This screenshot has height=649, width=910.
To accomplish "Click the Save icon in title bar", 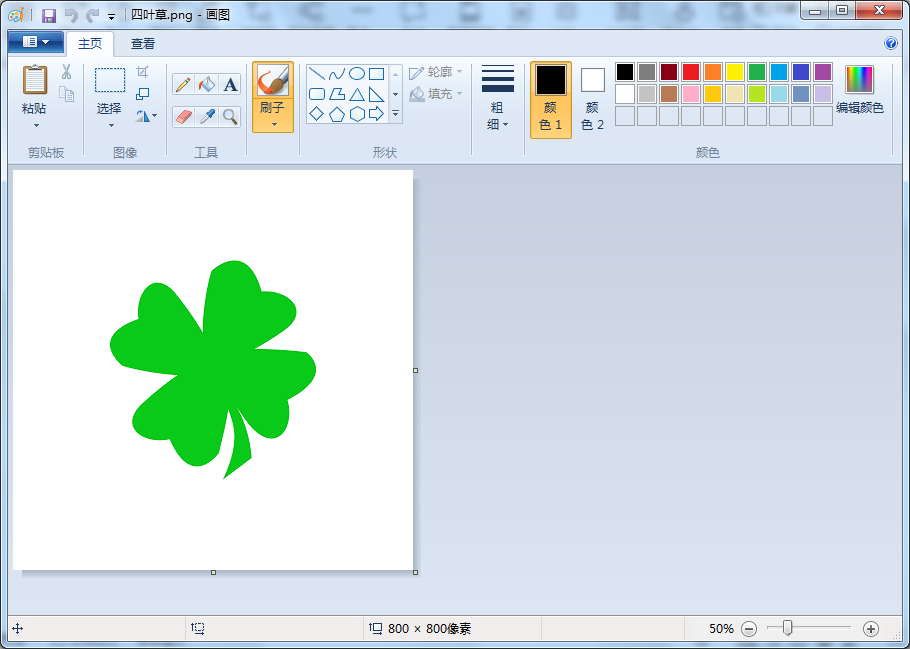I will 49,15.
